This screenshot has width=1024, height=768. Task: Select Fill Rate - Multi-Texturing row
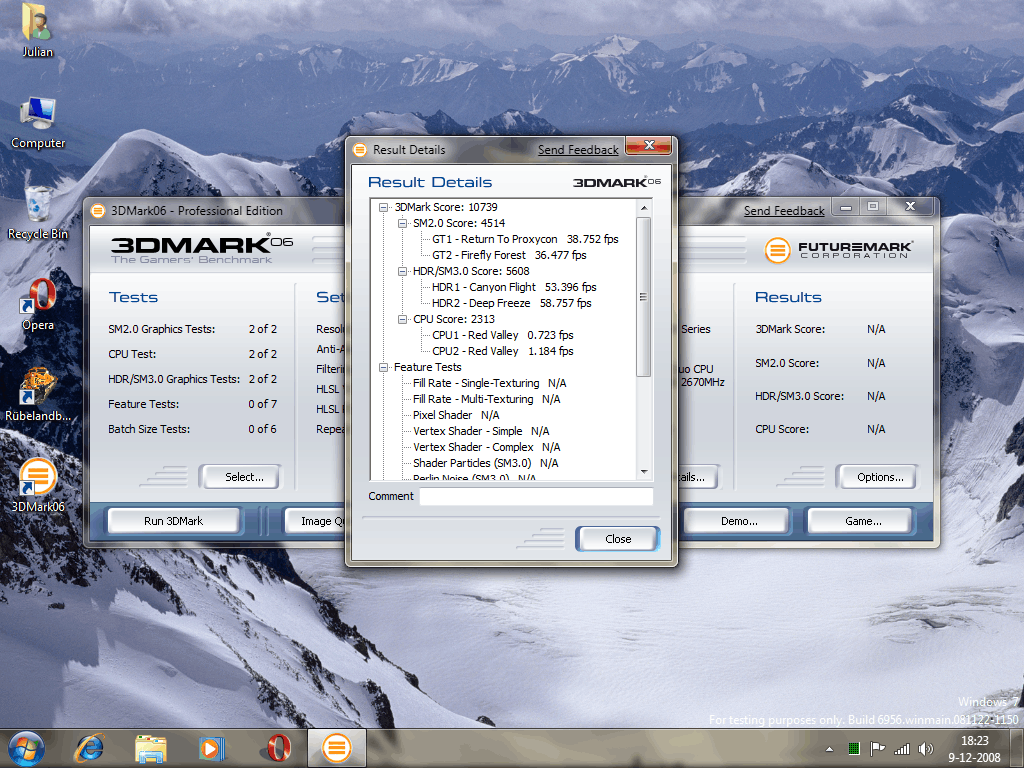pos(487,399)
